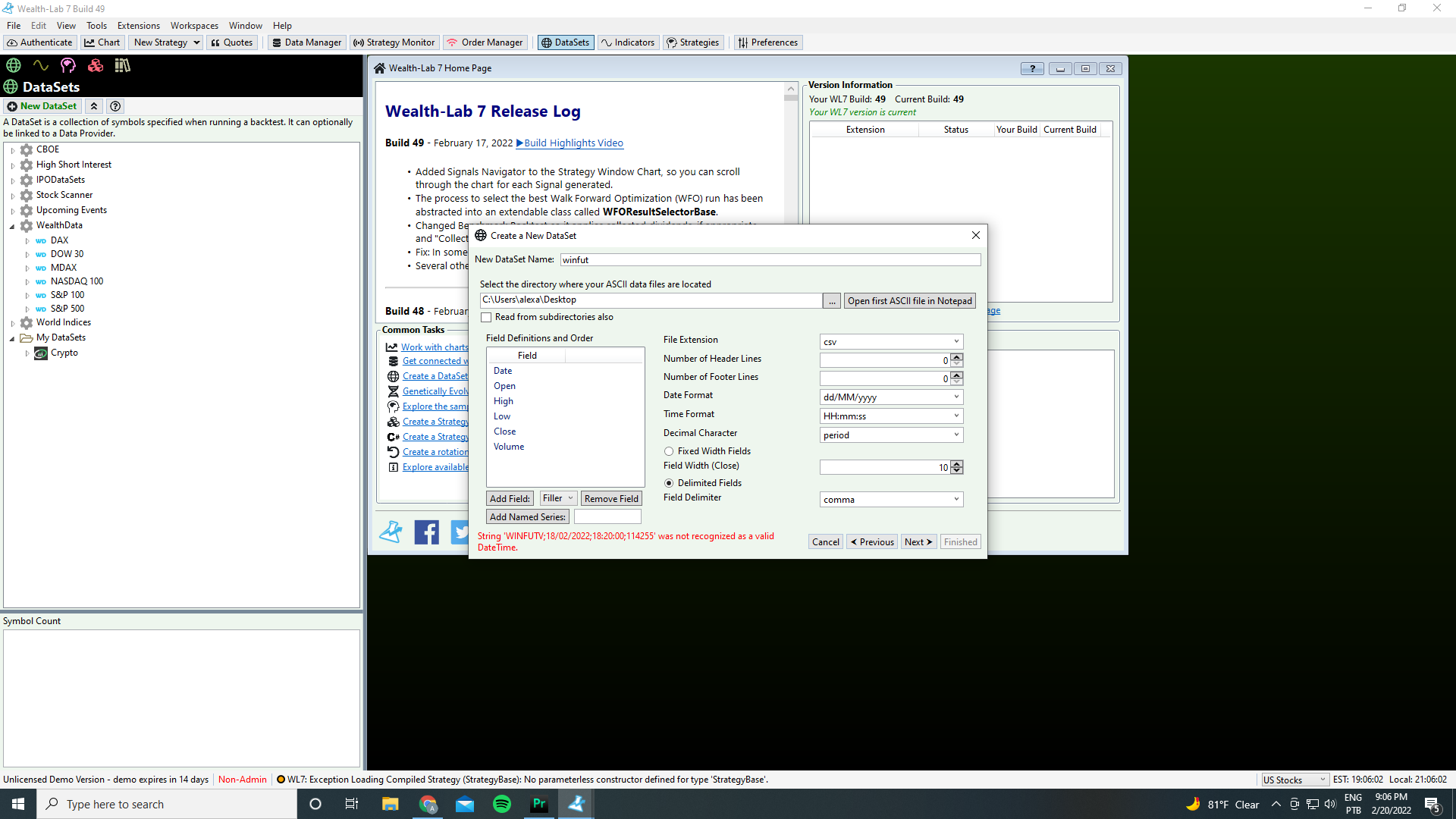Open the DataSets globe panel icon
Screen dimensions: 1456x819
click(x=14, y=65)
